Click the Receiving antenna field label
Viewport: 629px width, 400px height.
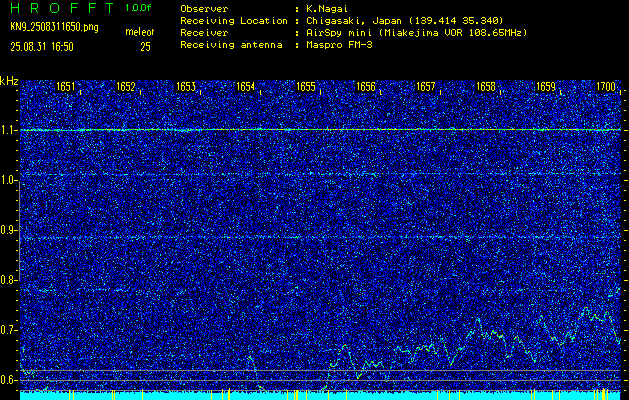tap(231, 45)
